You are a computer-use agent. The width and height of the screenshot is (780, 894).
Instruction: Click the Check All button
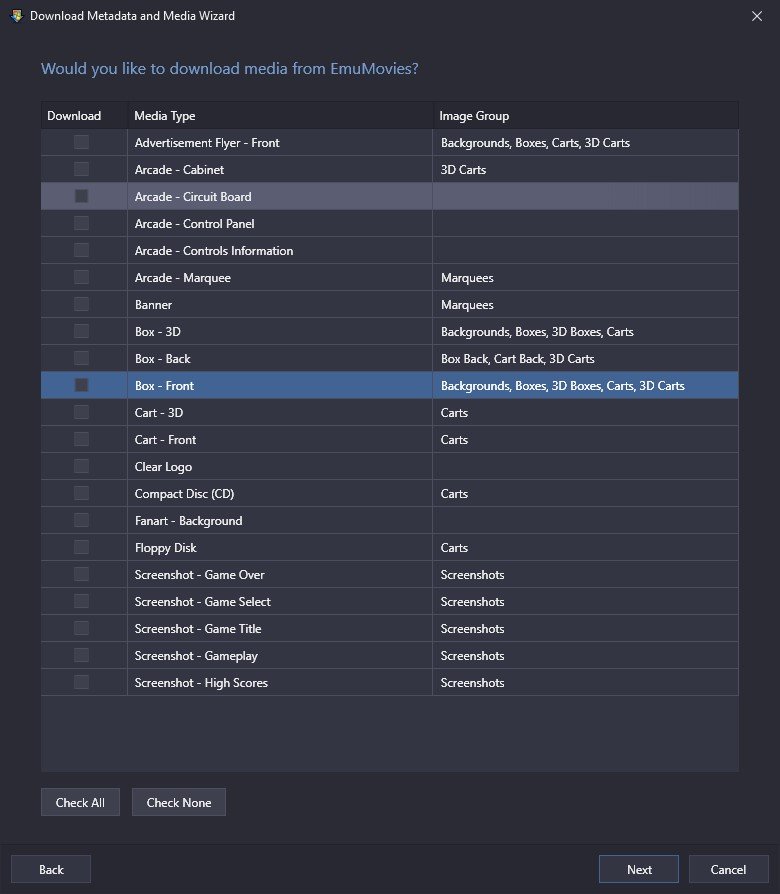pos(80,802)
